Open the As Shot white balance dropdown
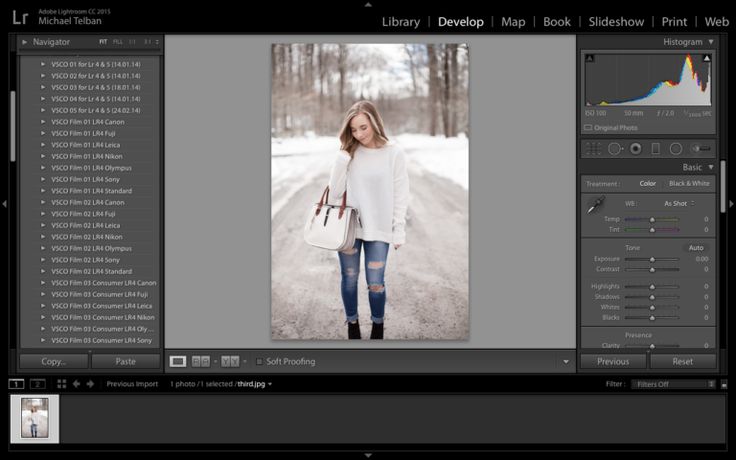This screenshot has width=736, height=460. pyautogui.click(x=682, y=203)
